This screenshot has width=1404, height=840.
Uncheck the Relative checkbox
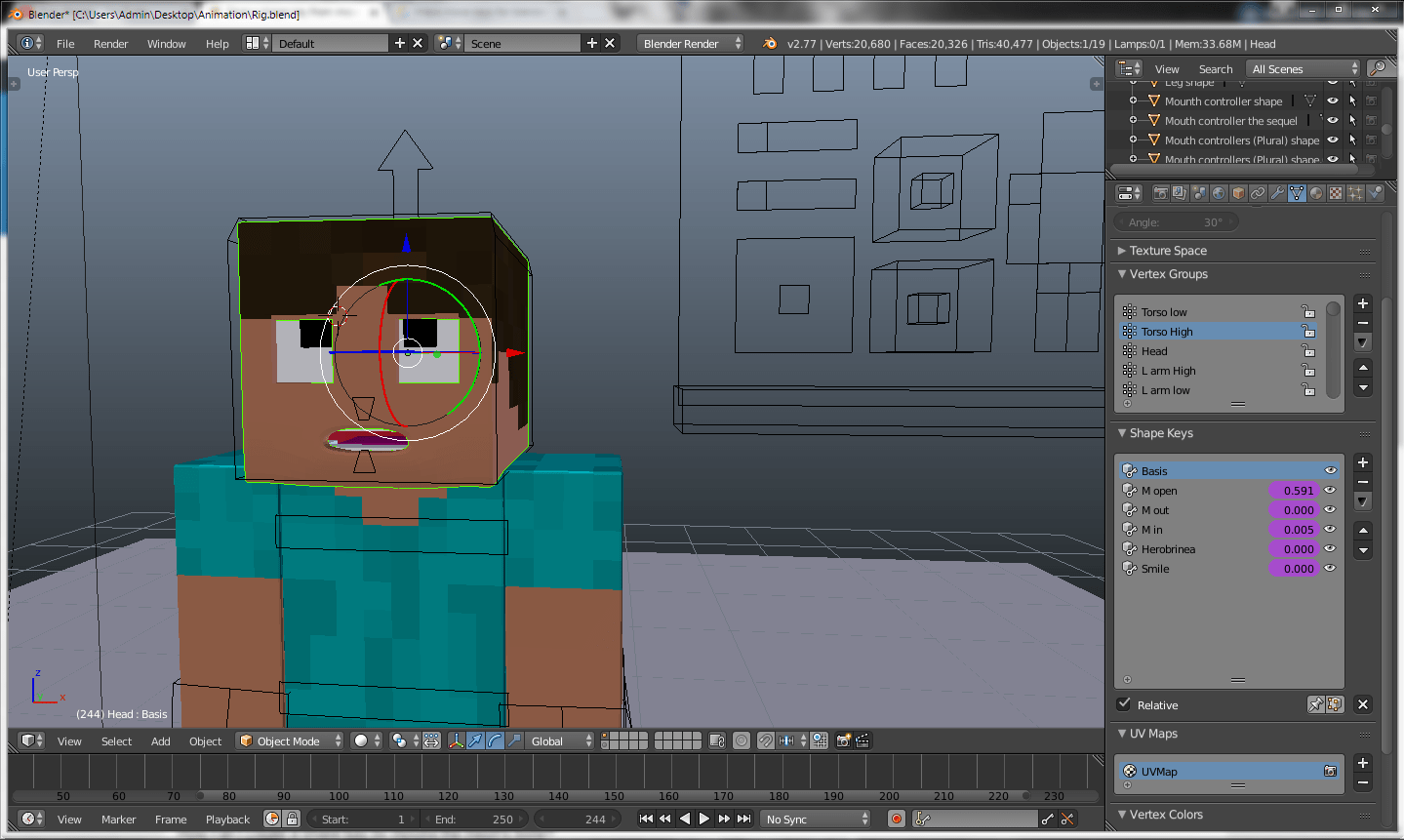tap(1124, 703)
